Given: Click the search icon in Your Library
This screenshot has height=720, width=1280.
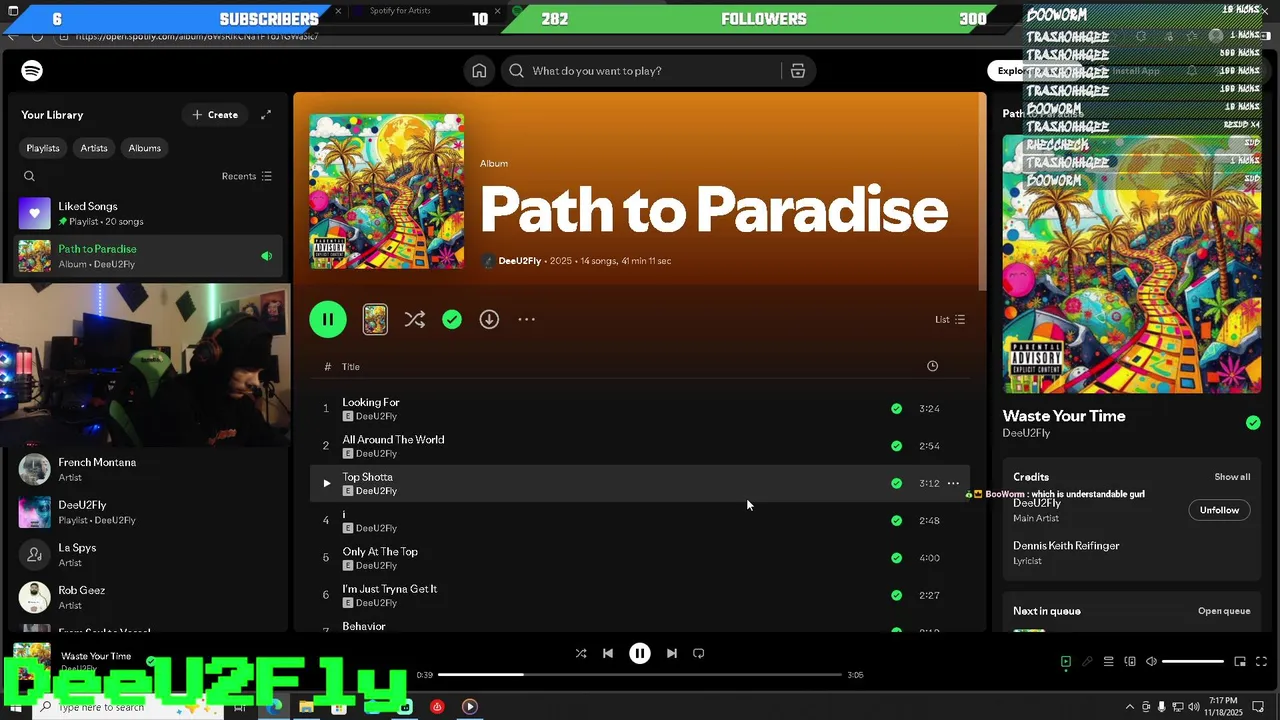Looking at the screenshot, I should [29, 176].
